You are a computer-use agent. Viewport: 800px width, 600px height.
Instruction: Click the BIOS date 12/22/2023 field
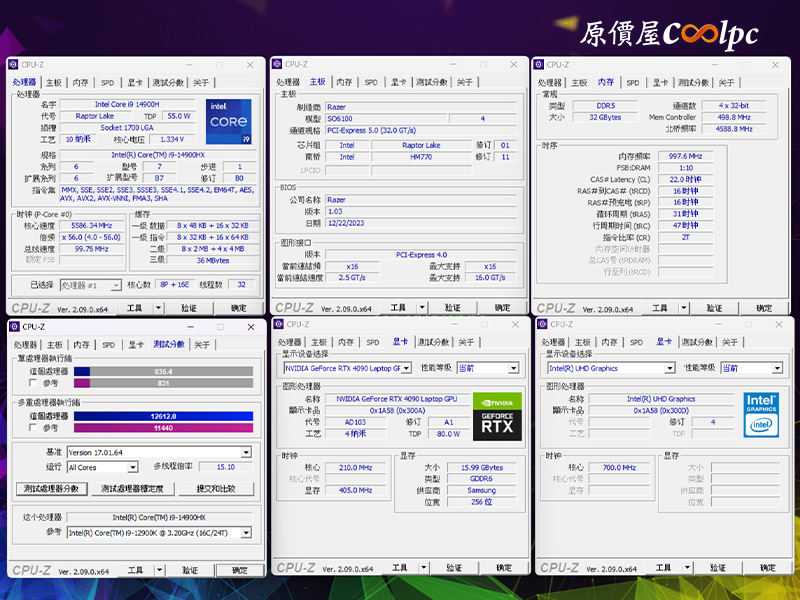click(421, 223)
